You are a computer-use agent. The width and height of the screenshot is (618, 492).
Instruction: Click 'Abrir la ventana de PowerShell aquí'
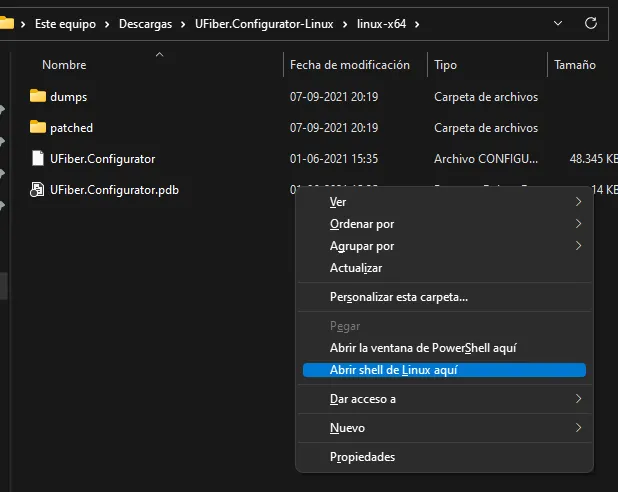coord(444,348)
